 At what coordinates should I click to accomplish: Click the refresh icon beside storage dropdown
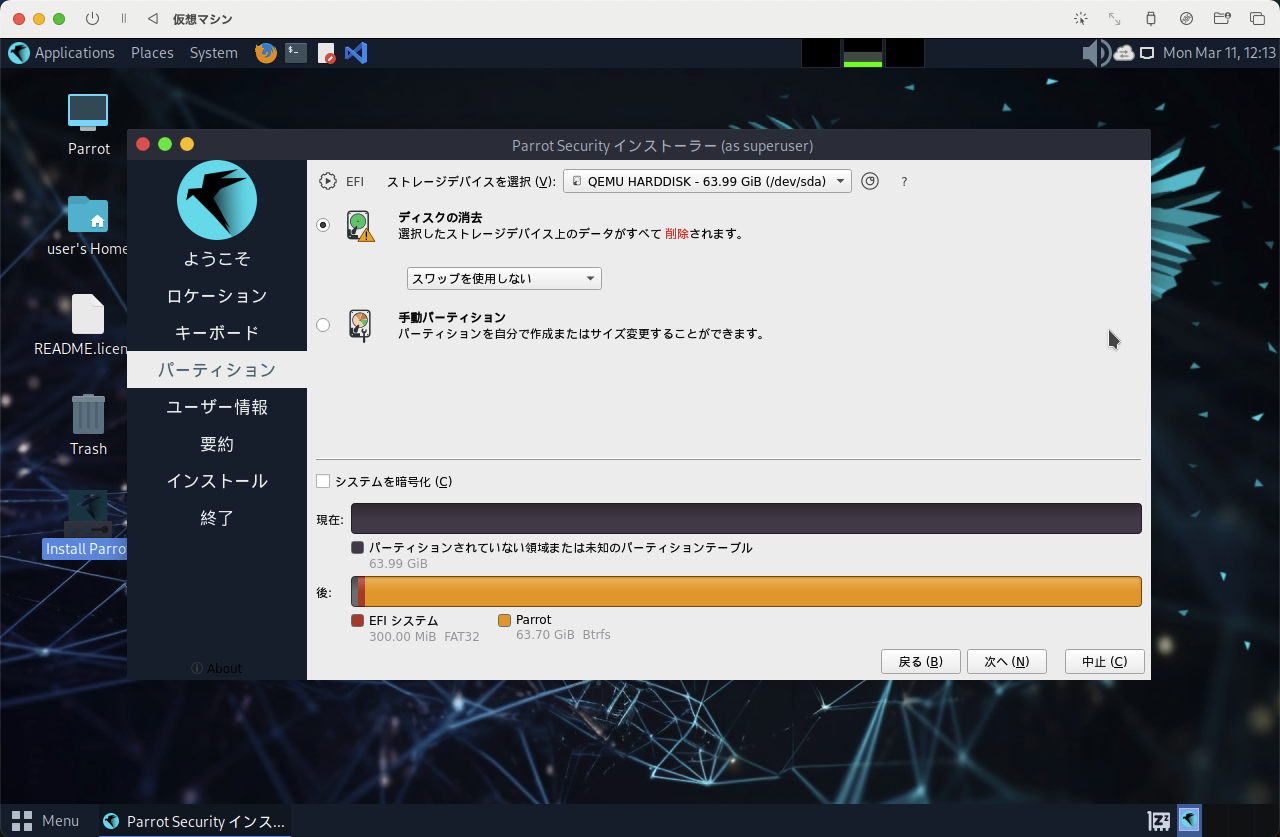click(x=870, y=181)
